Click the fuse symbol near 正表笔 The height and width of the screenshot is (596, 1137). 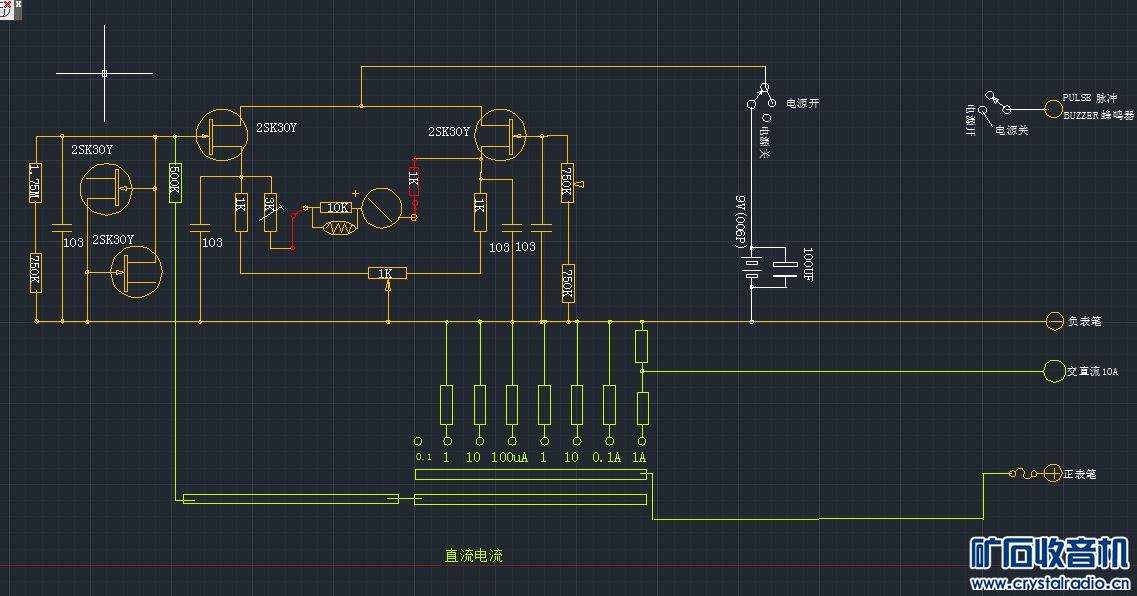click(1020, 474)
